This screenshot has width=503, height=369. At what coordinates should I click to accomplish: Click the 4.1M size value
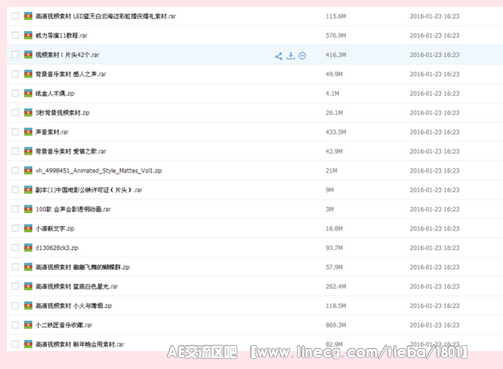(x=332, y=94)
